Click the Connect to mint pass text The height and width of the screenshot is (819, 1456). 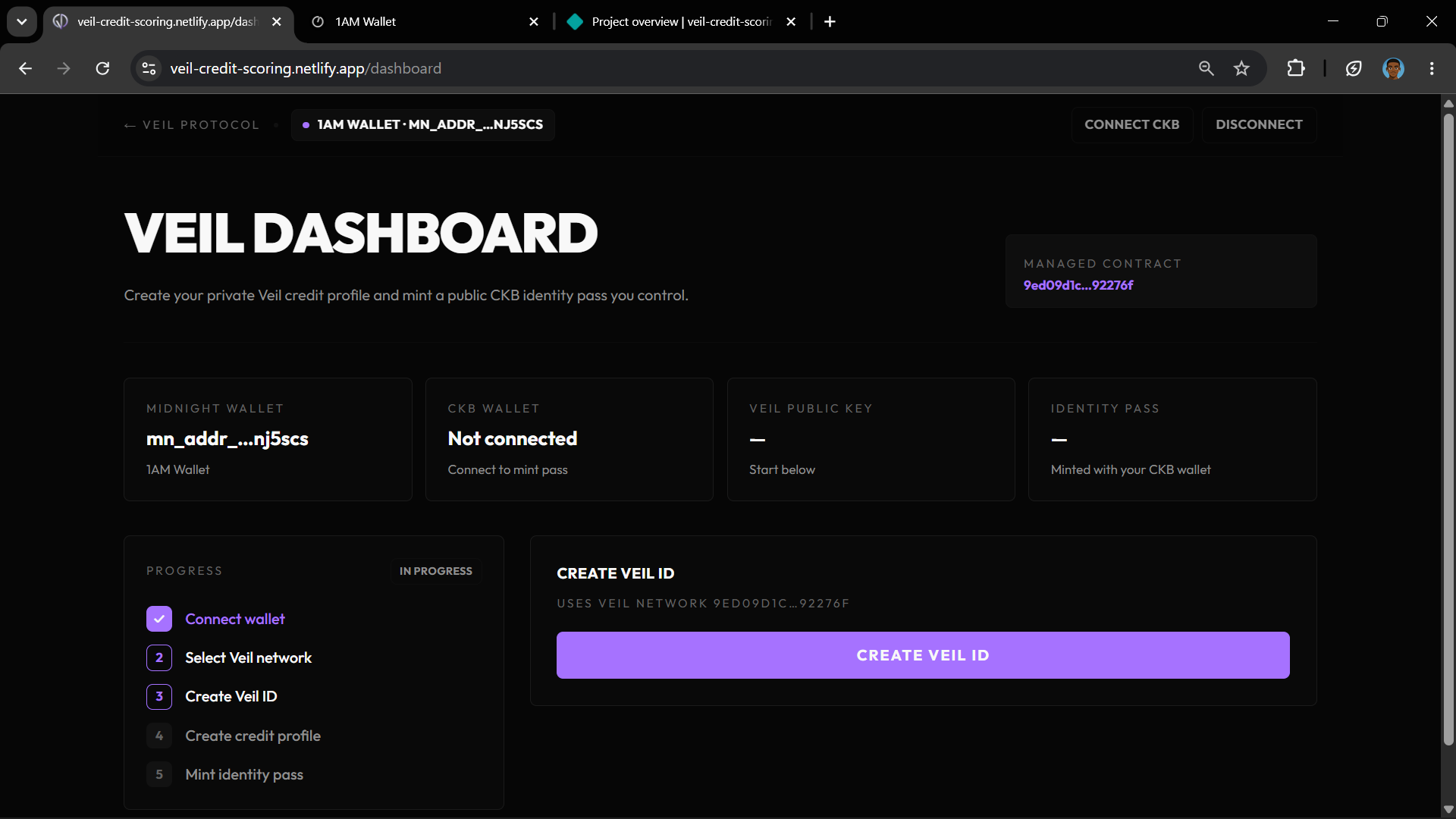(x=507, y=469)
